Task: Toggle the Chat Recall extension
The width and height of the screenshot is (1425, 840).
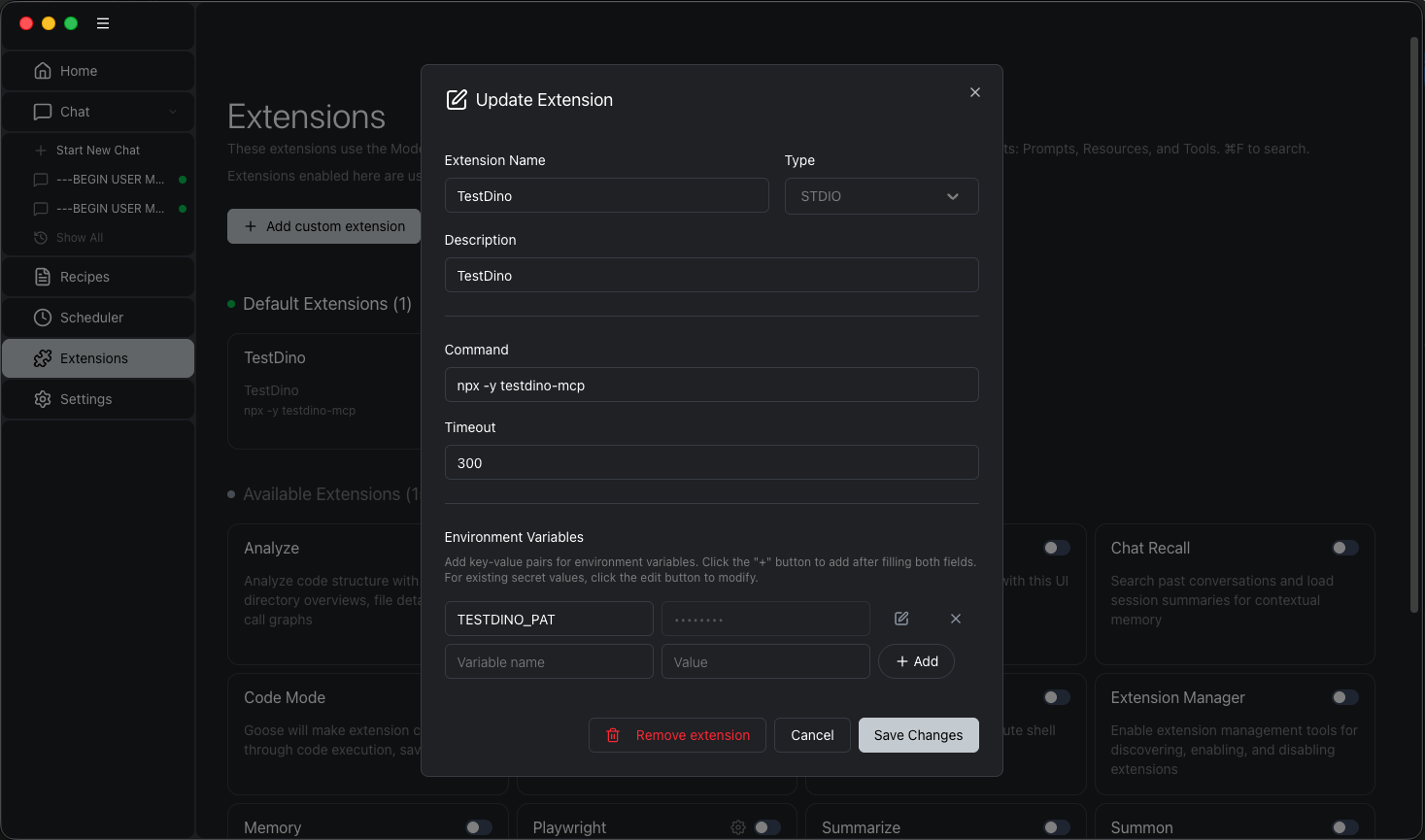Action: point(1344,548)
